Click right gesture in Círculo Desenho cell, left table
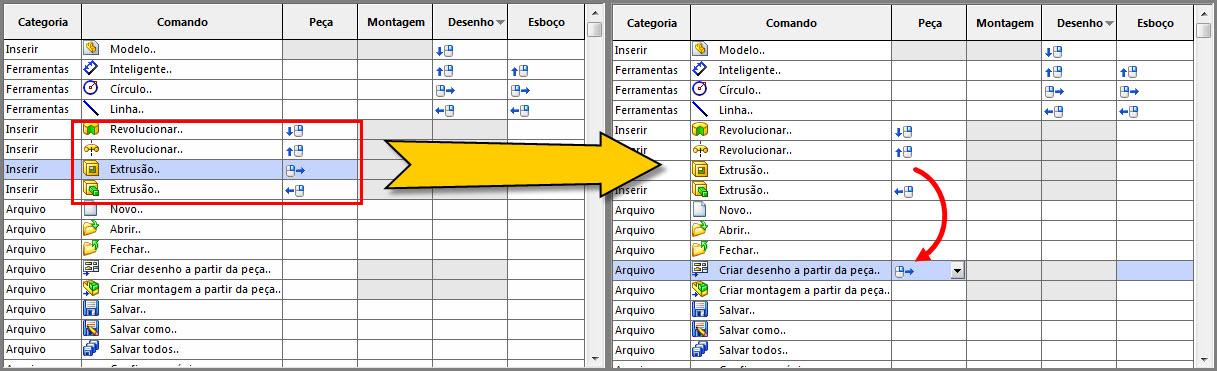The image size is (1217, 371). point(445,91)
